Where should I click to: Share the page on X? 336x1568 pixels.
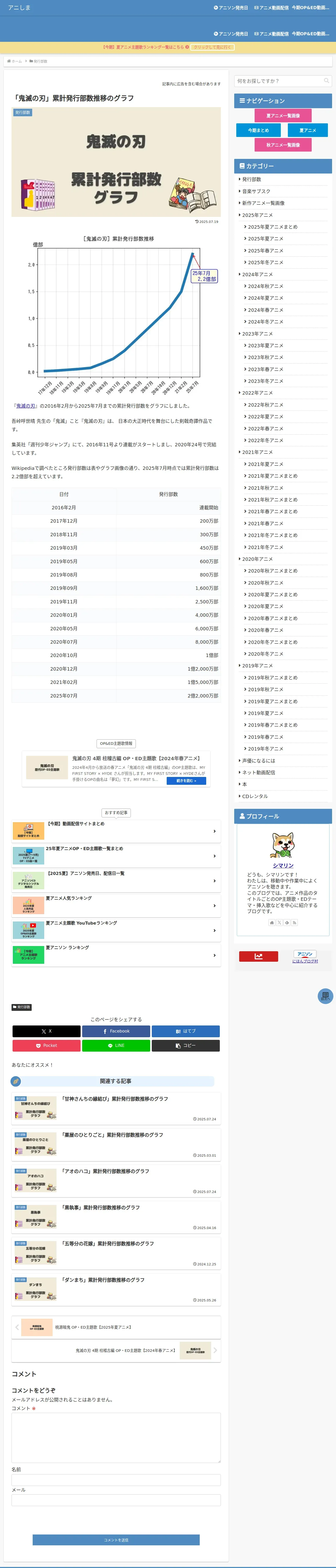(x=46, y=1031)
